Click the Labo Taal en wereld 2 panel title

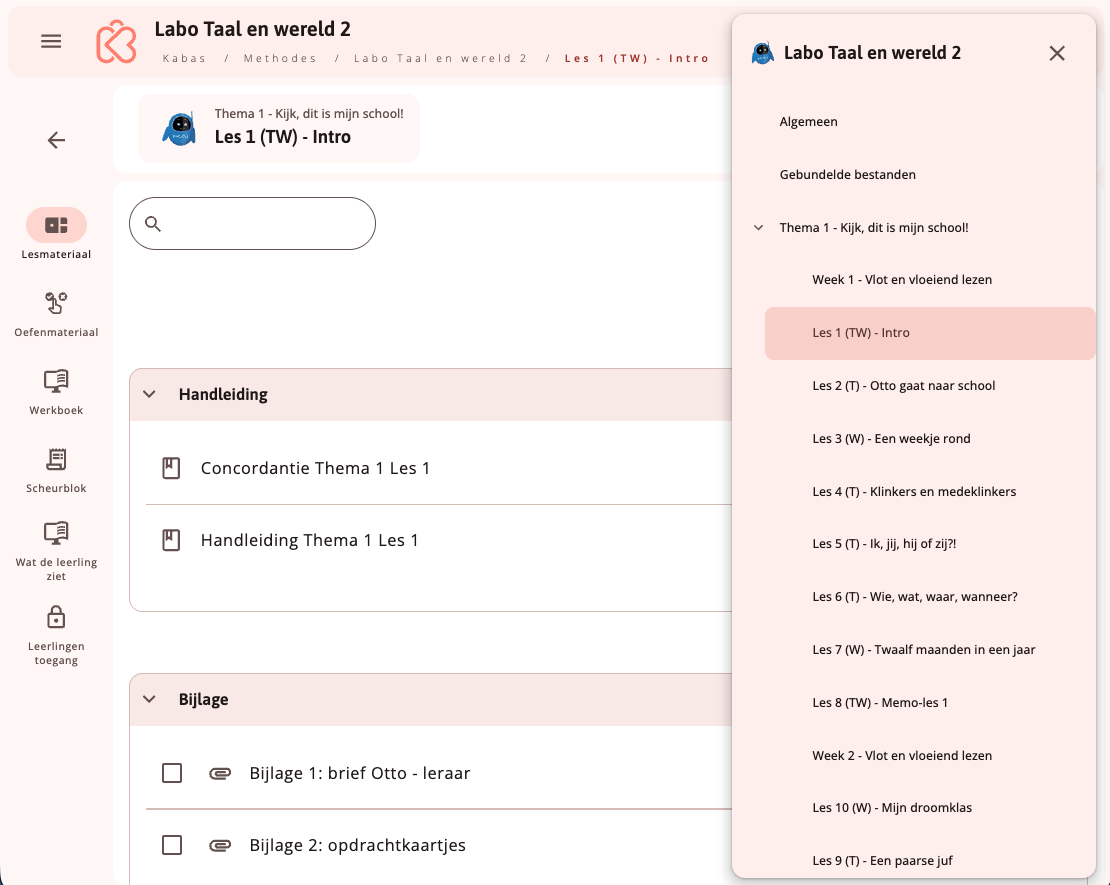[872, 53]
